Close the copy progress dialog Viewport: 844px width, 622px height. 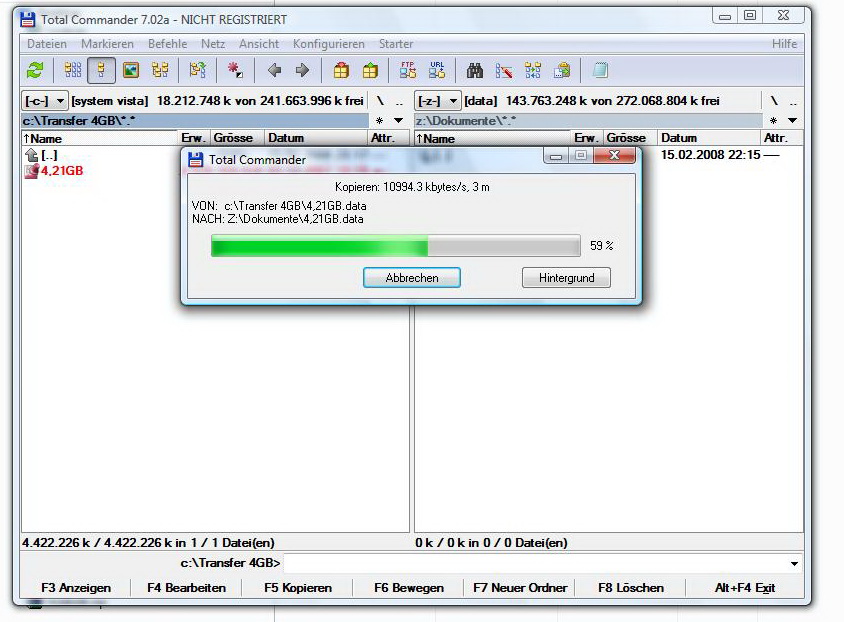(614, 156)
